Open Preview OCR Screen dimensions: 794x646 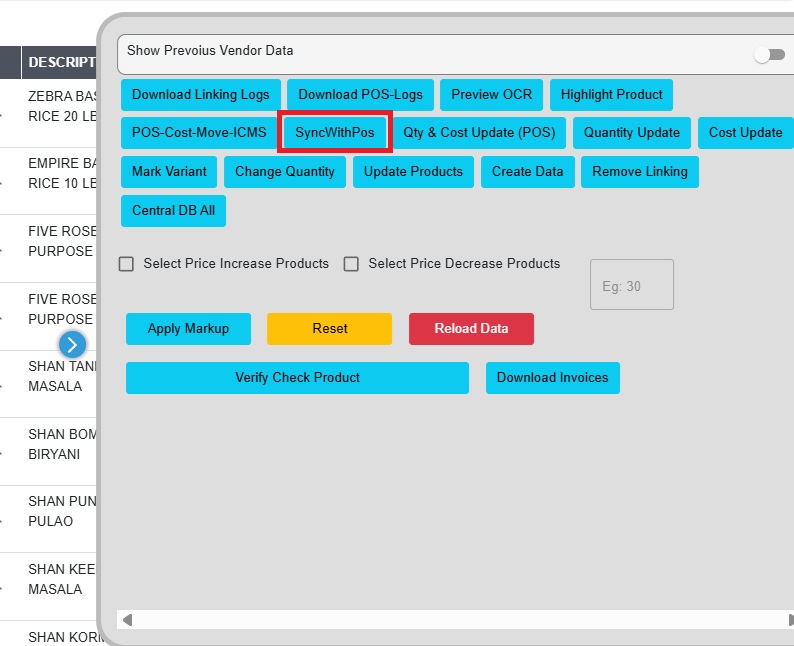491,95
